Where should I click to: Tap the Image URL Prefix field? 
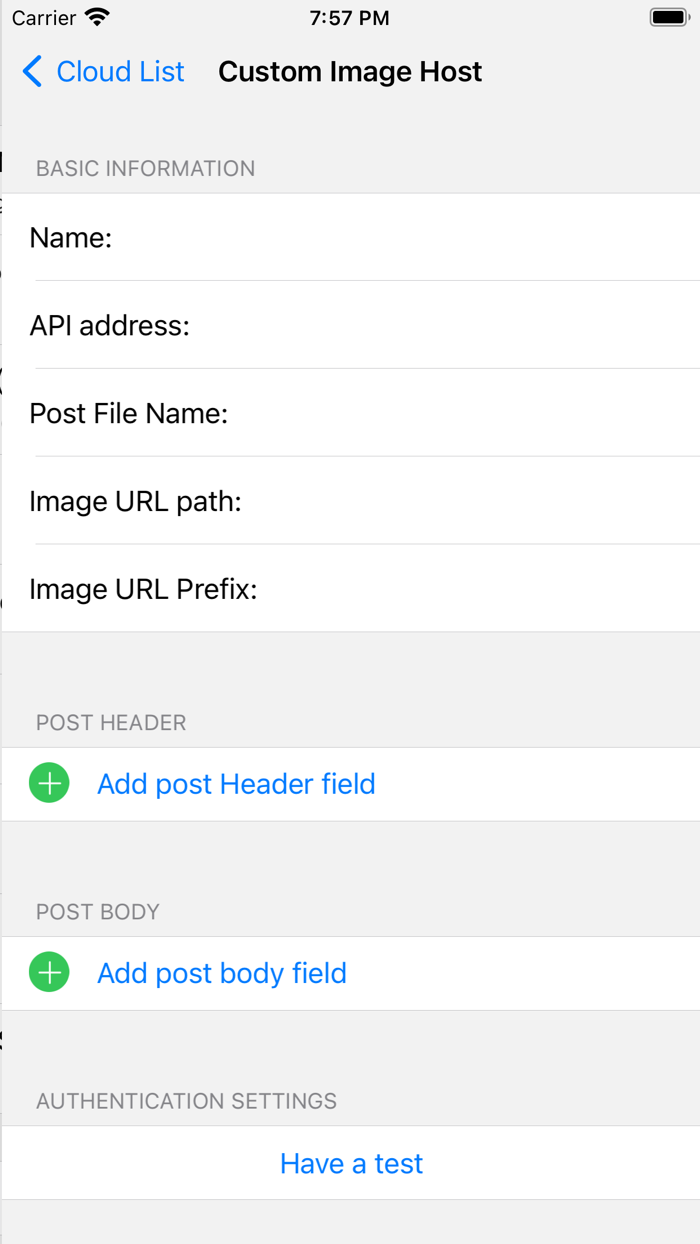pos(430,589)
